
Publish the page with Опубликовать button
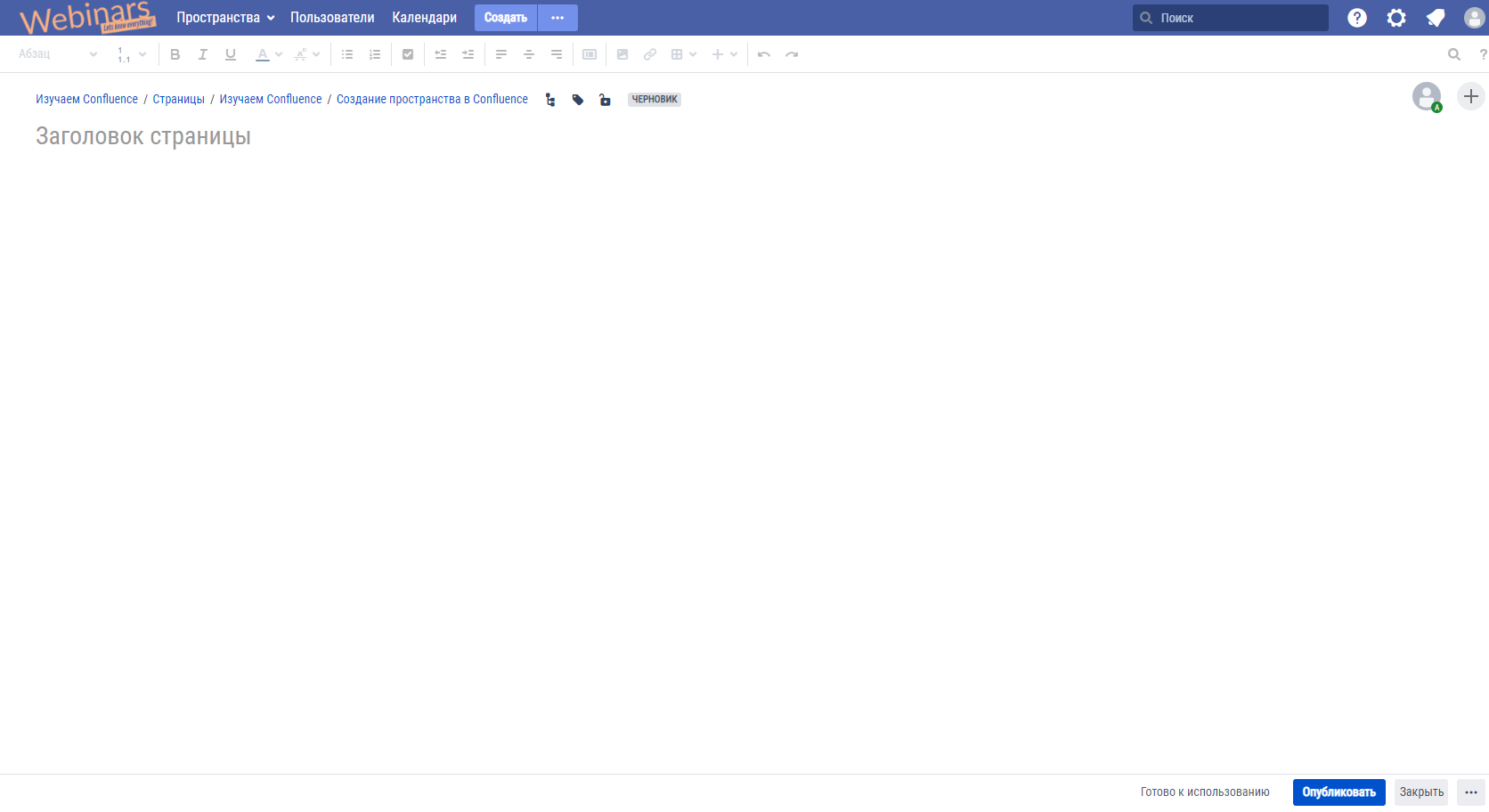1338,792
